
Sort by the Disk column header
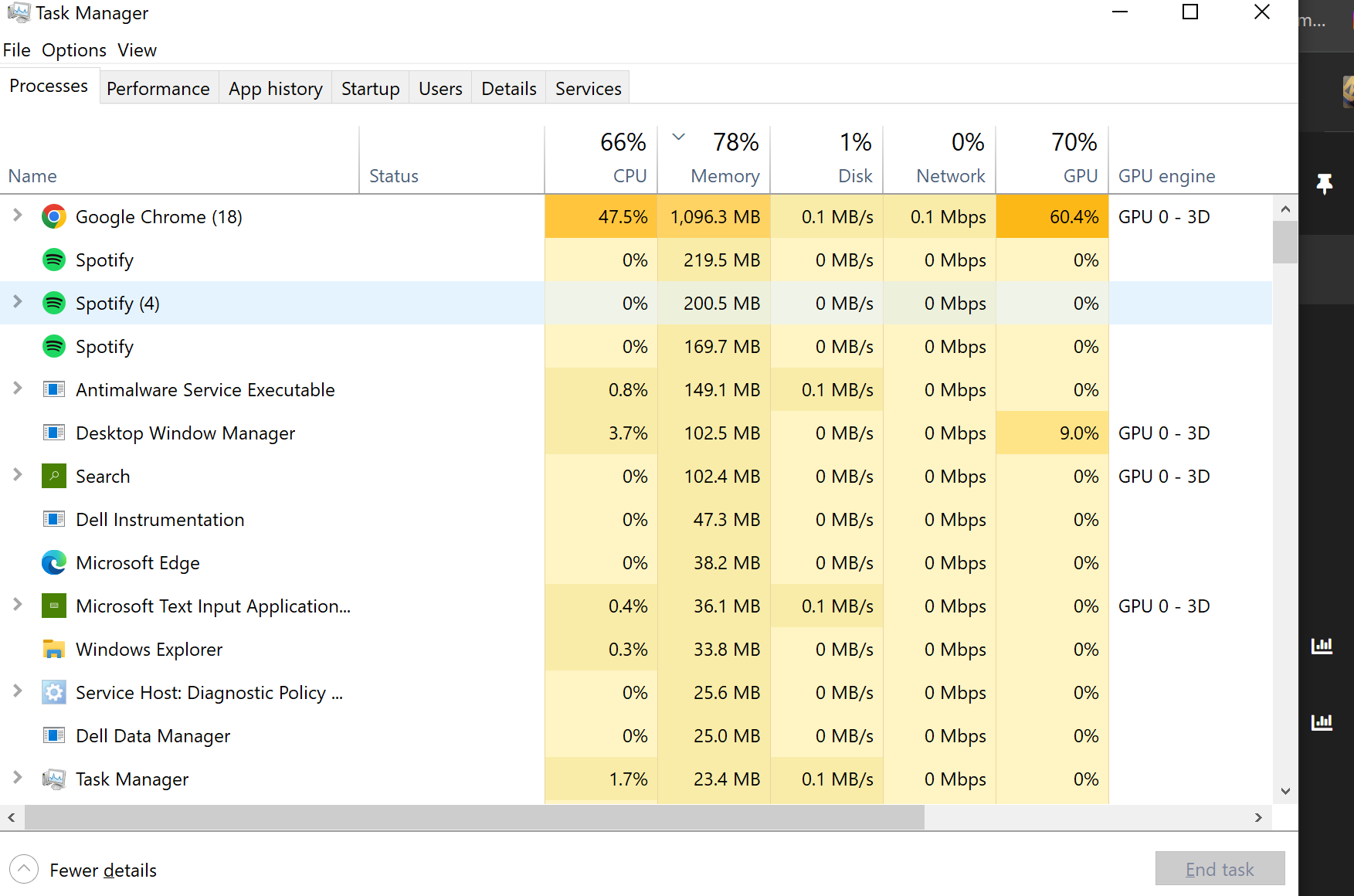click(826, 159)
